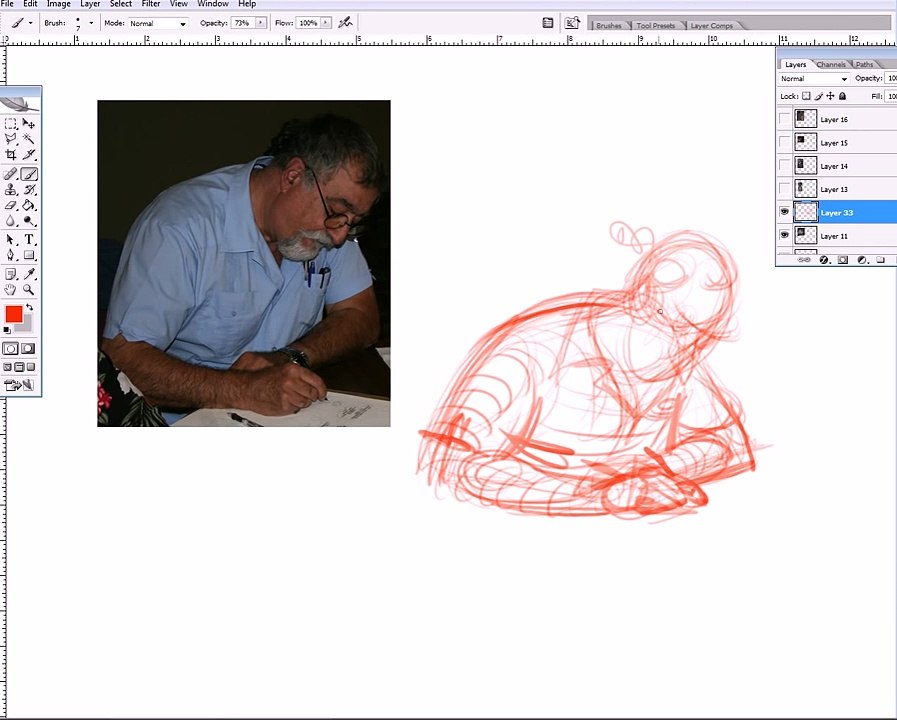The image size is (897, 720).
Task: Click the red foreground color swatch
Action: pos(14,314)
